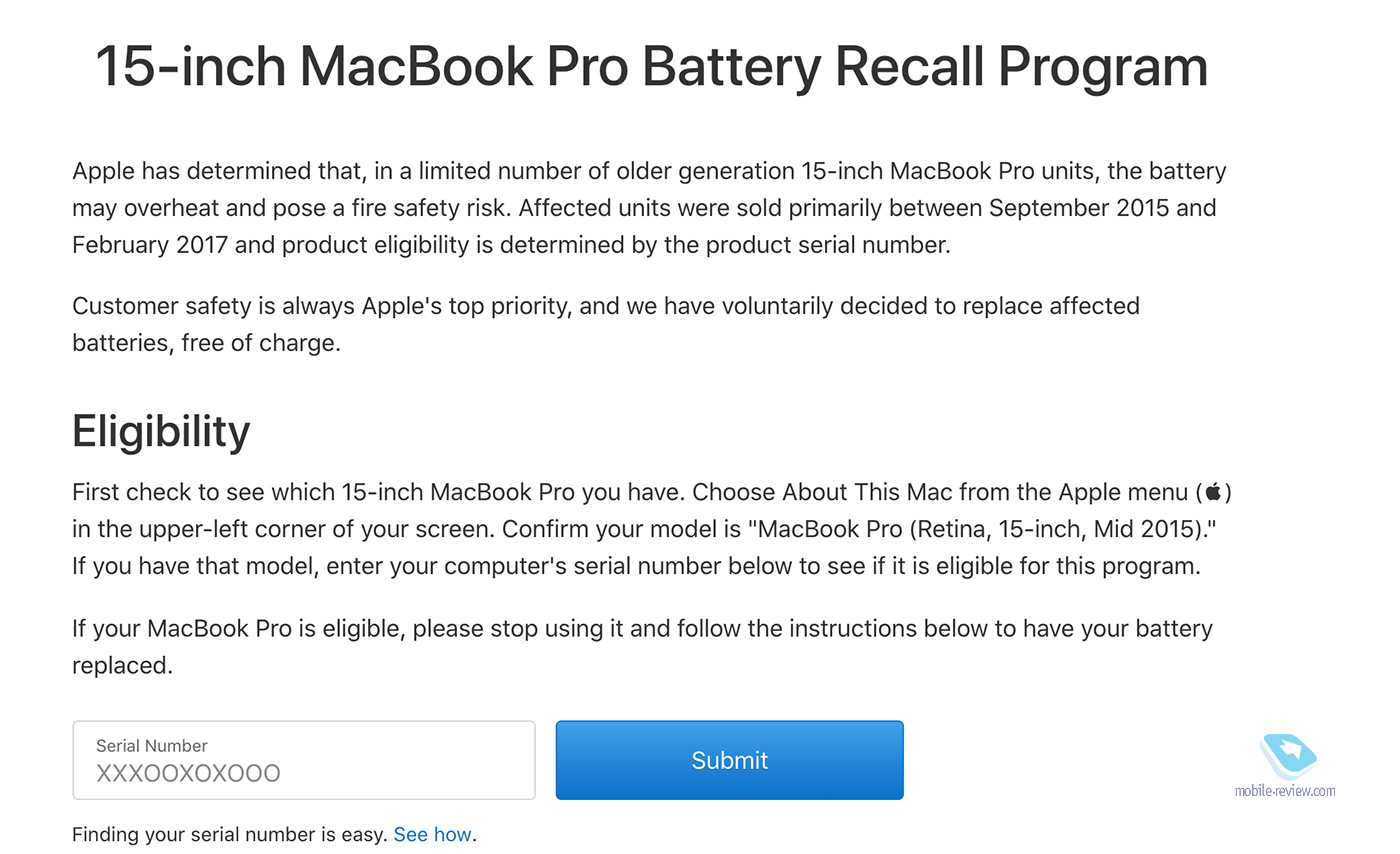The width and height of the screenshot is (1400, 854).
Task: Click the quoted "MacBook Pro (Retina, 15-inch, Mid 2015)" text
Action: [988, 529]
